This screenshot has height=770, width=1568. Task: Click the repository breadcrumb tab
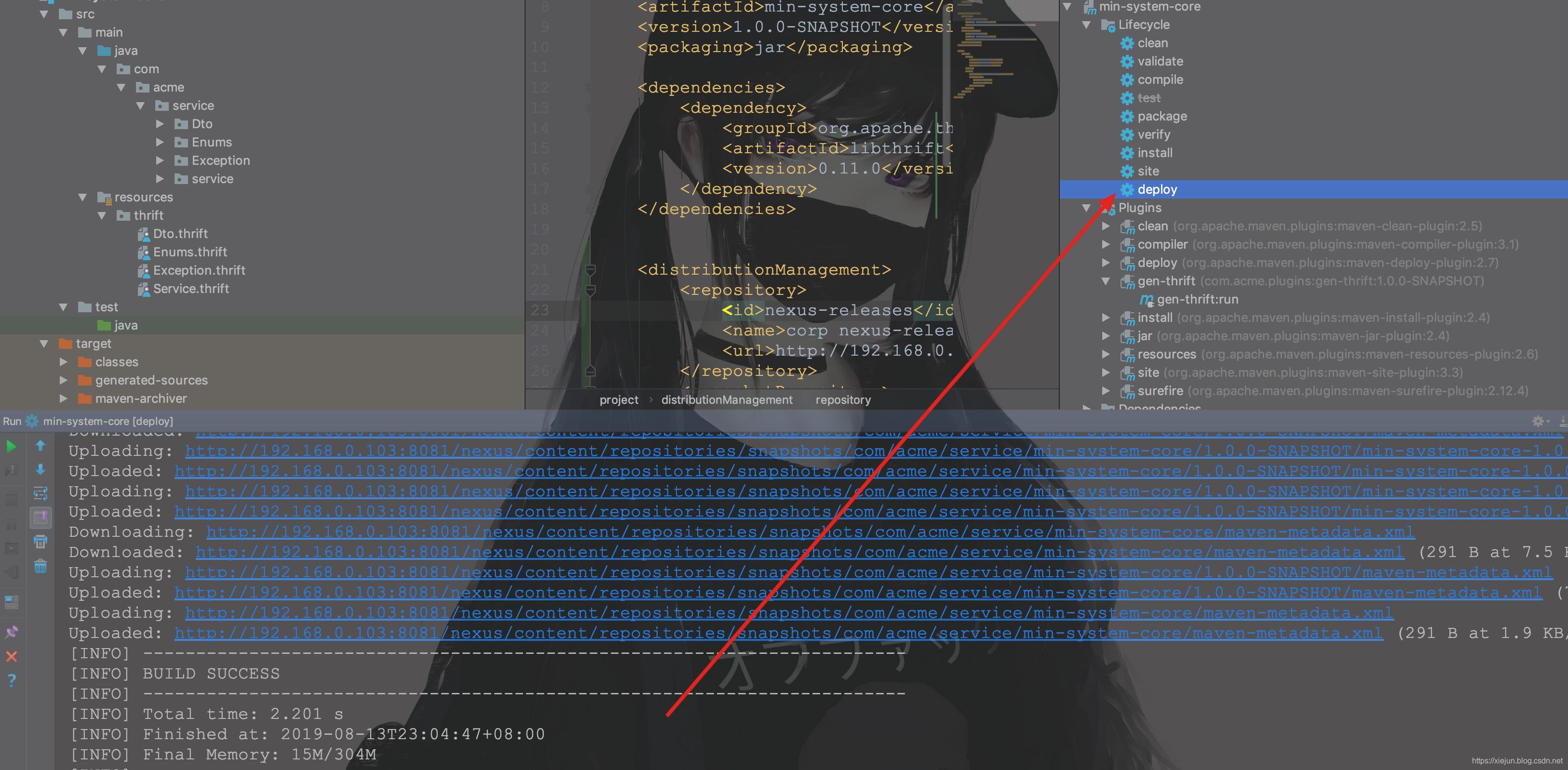843,400
